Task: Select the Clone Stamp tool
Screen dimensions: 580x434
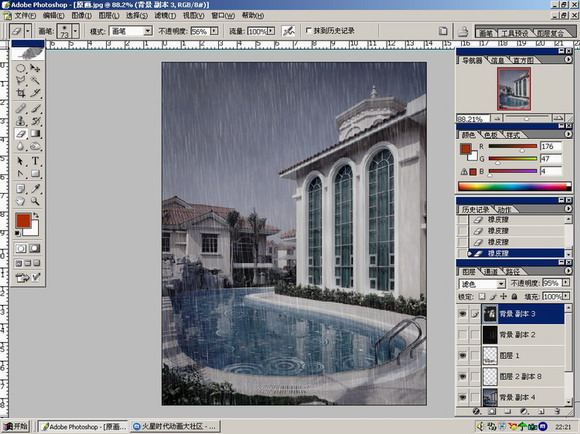Action: point(21,121)
